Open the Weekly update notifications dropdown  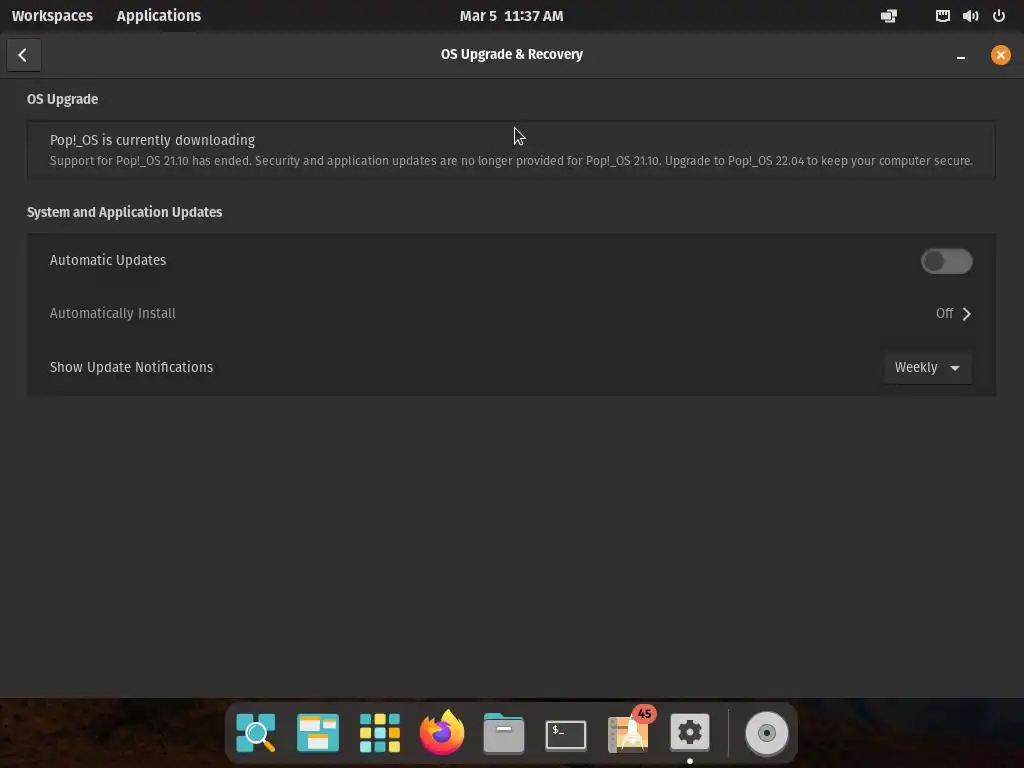click(x=927, y=368)
